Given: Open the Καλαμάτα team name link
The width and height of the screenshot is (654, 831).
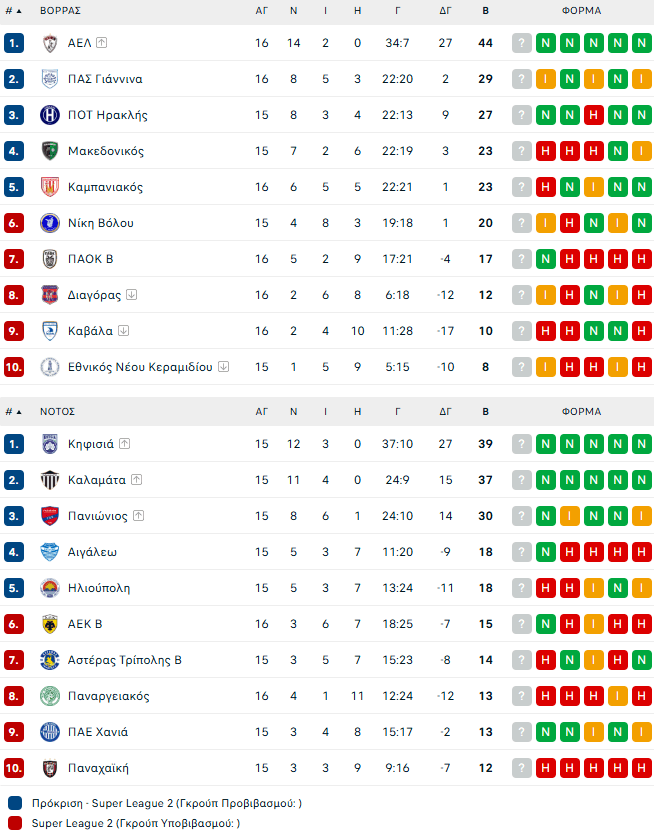Looking at the screenshot, I should [x=97, y=480].
